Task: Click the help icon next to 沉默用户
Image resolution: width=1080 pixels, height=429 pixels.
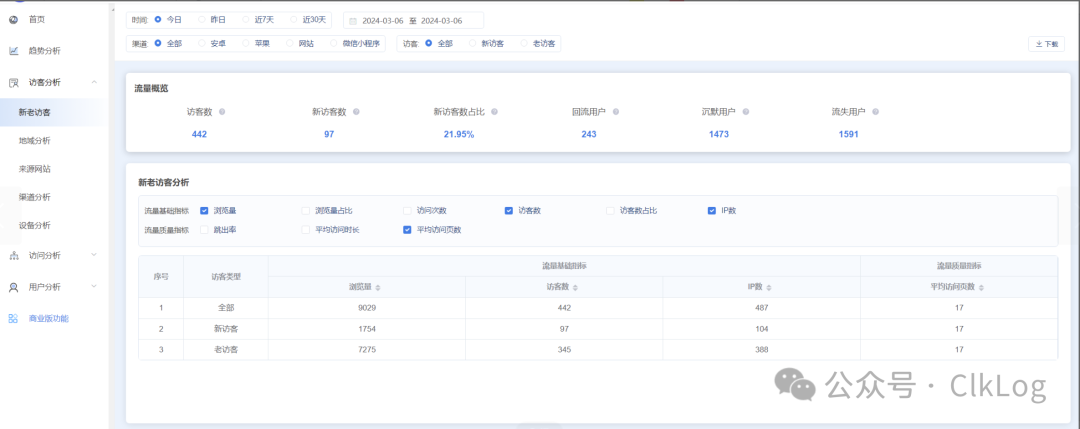Action: [745, 112]
